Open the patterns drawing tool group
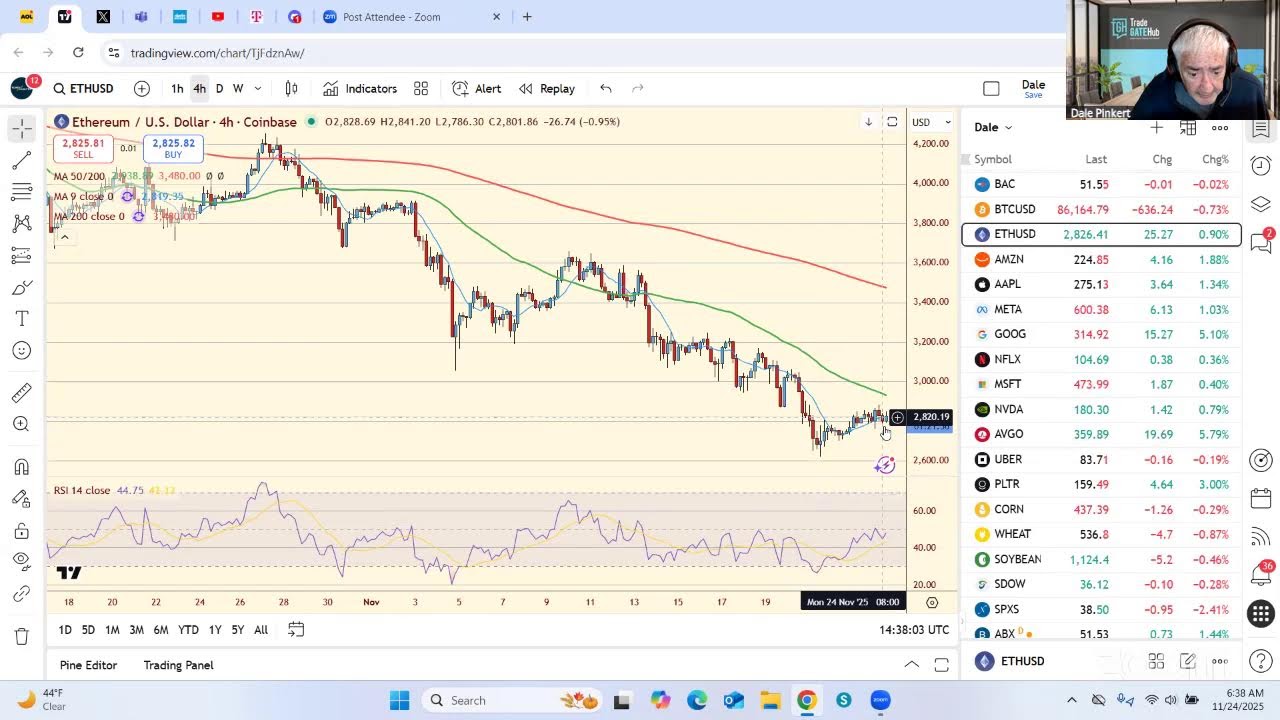The image size is (1280, 720). pyautogui.click(x=22, y=224)
